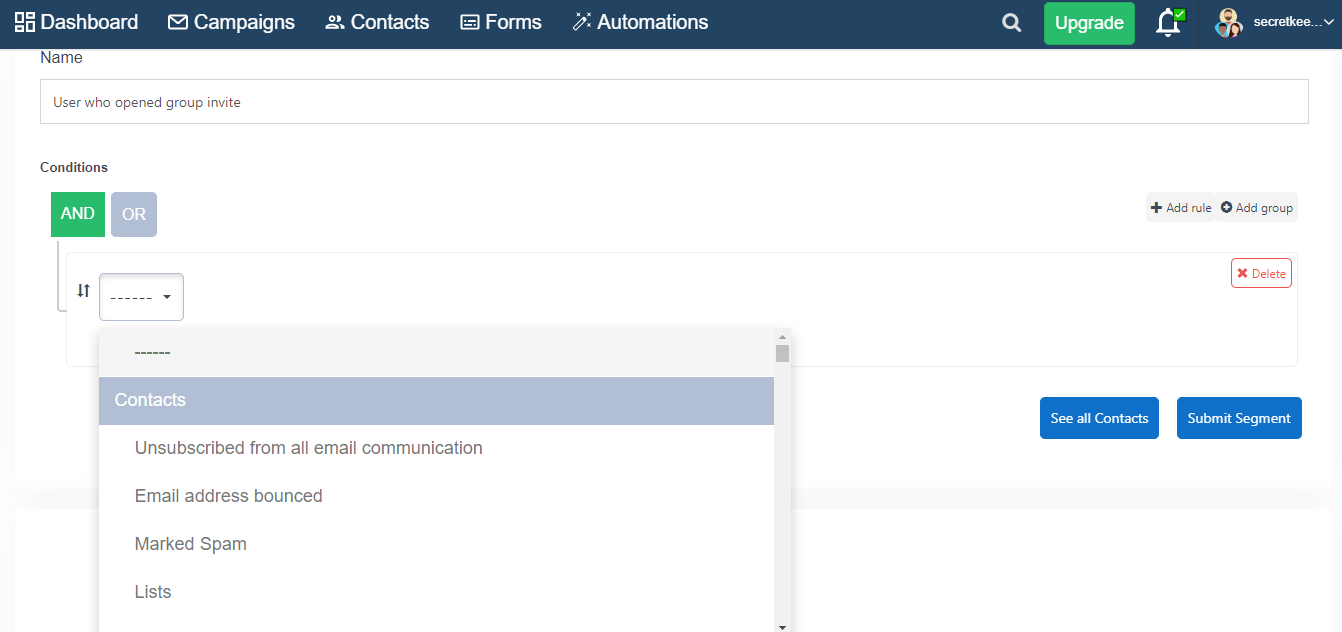Click Submit Segment button
Image resolution: width=1342 pixels, height=632 pixels.
[x=1239, y=418]
